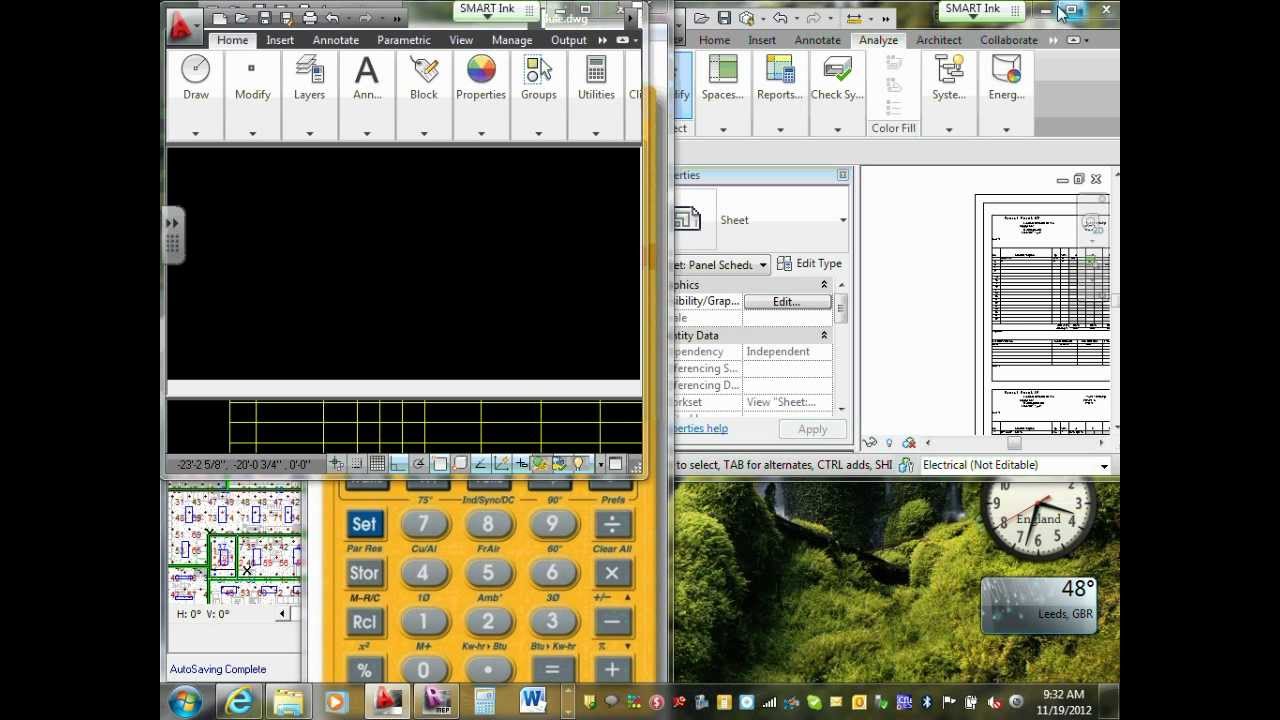
Task: Click the Rcl key on yellow calculator
Action: 364,621
